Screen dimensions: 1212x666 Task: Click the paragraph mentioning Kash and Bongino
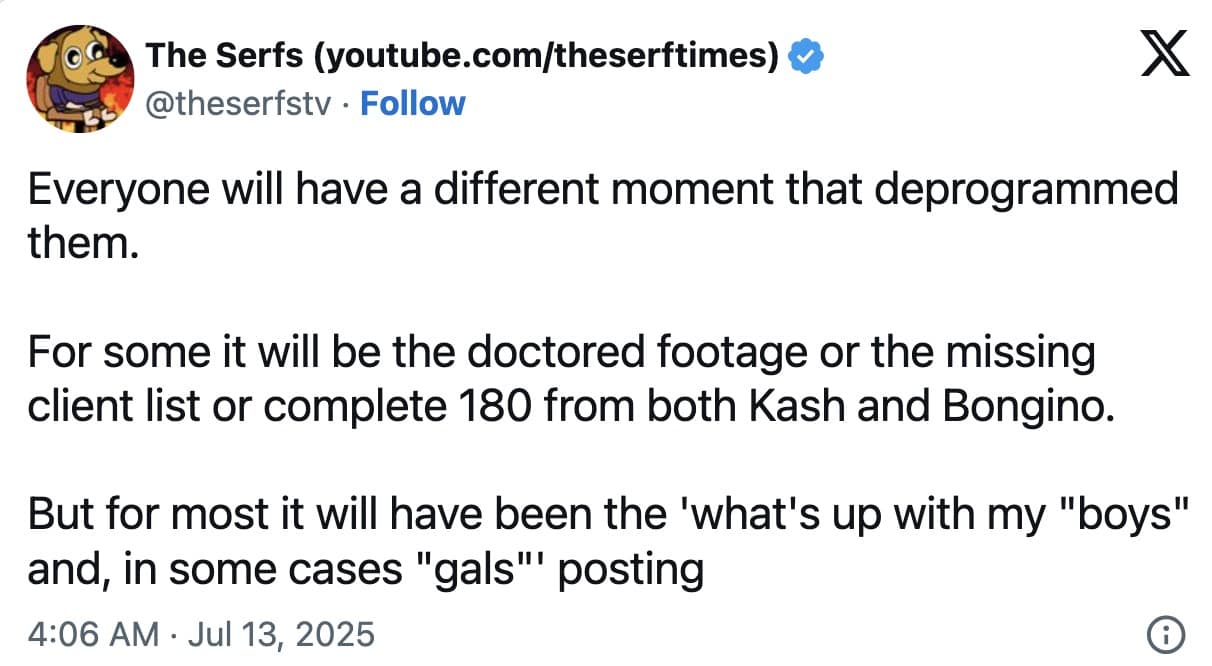click(560, 378)
